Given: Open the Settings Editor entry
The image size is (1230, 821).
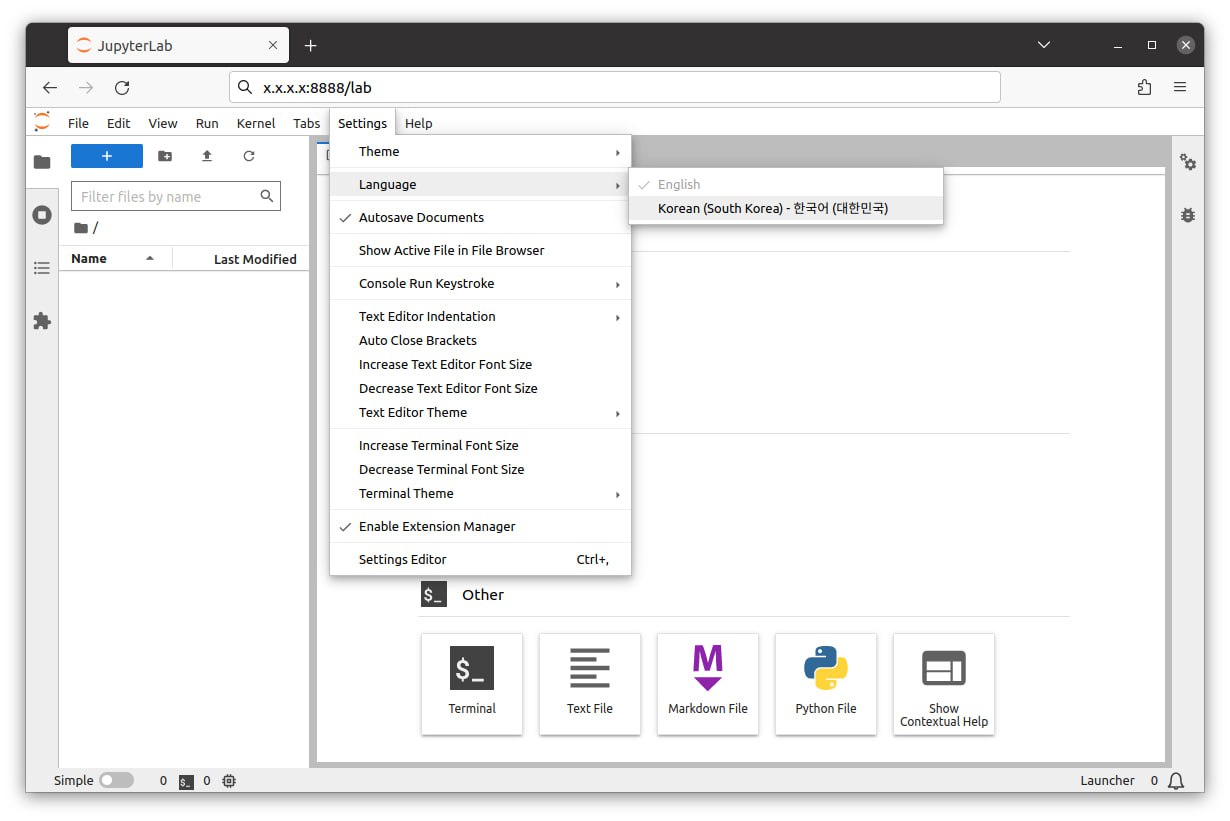Looking at the screenshot, I should pos(480,559).
